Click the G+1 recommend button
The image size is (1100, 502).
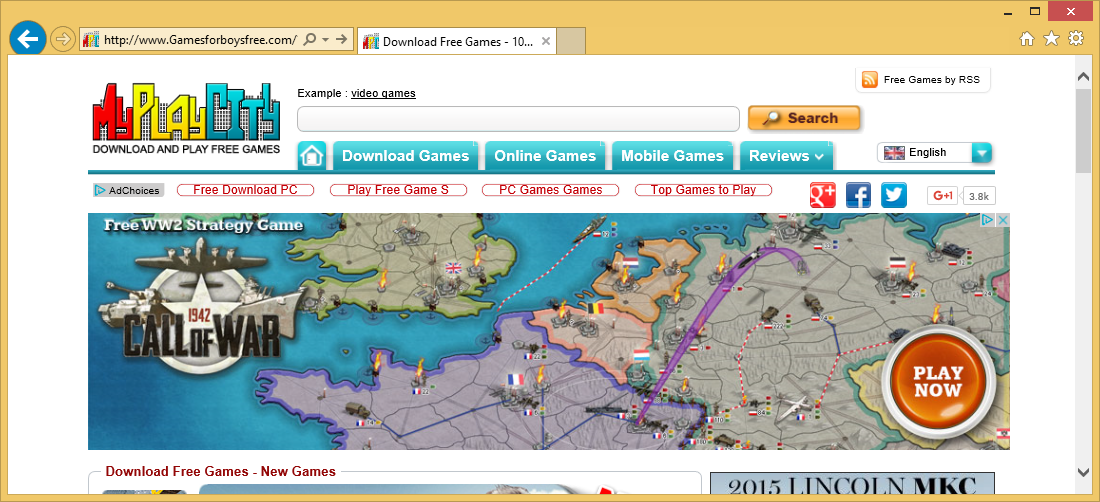[x=943, y=196]
